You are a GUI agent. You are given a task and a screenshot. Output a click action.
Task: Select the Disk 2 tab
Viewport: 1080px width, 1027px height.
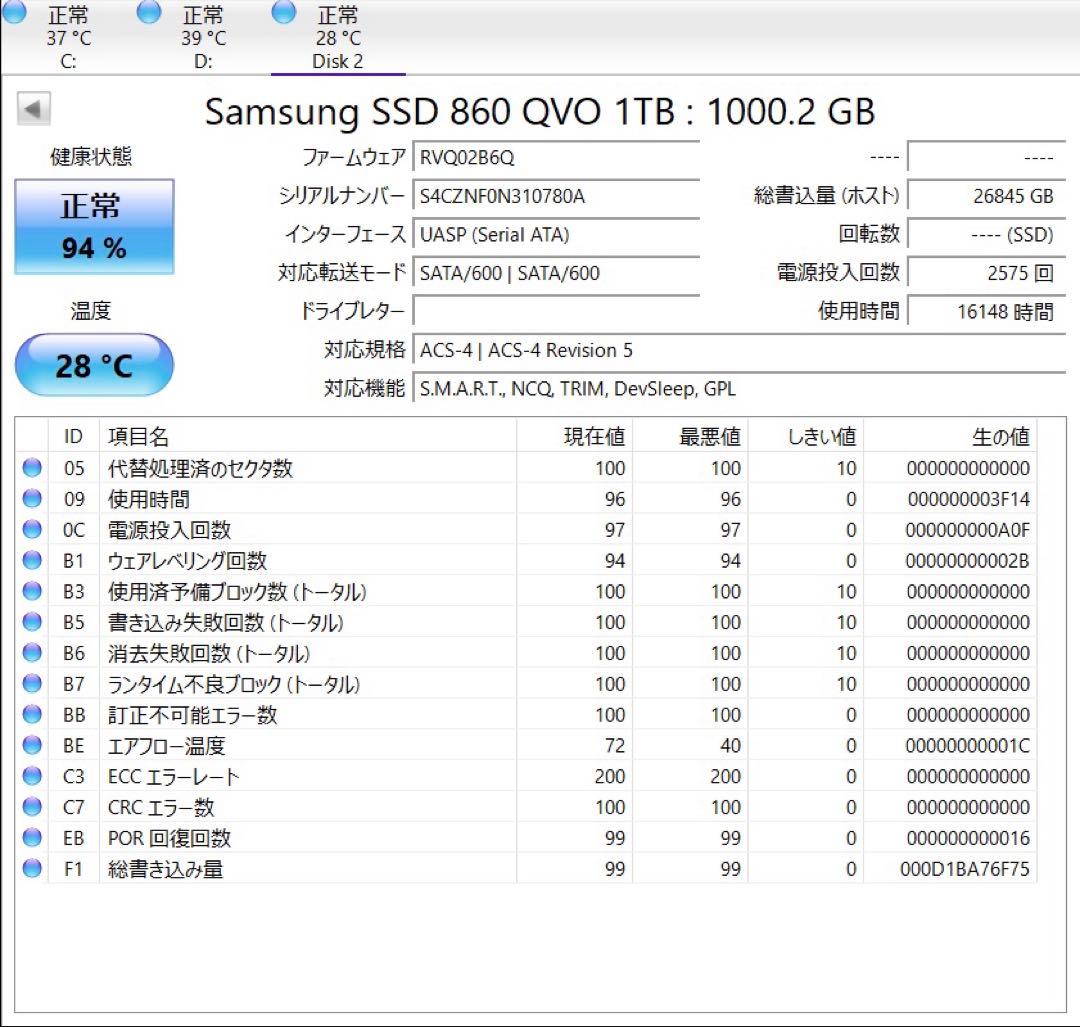(338, 37)
